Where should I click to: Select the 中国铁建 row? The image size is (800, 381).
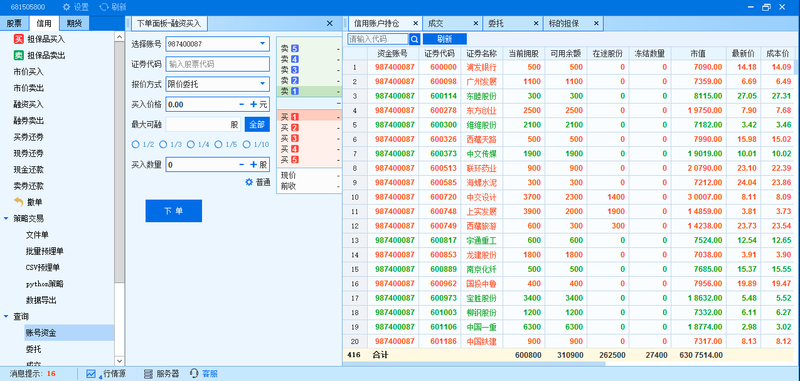tap(568, 341)
